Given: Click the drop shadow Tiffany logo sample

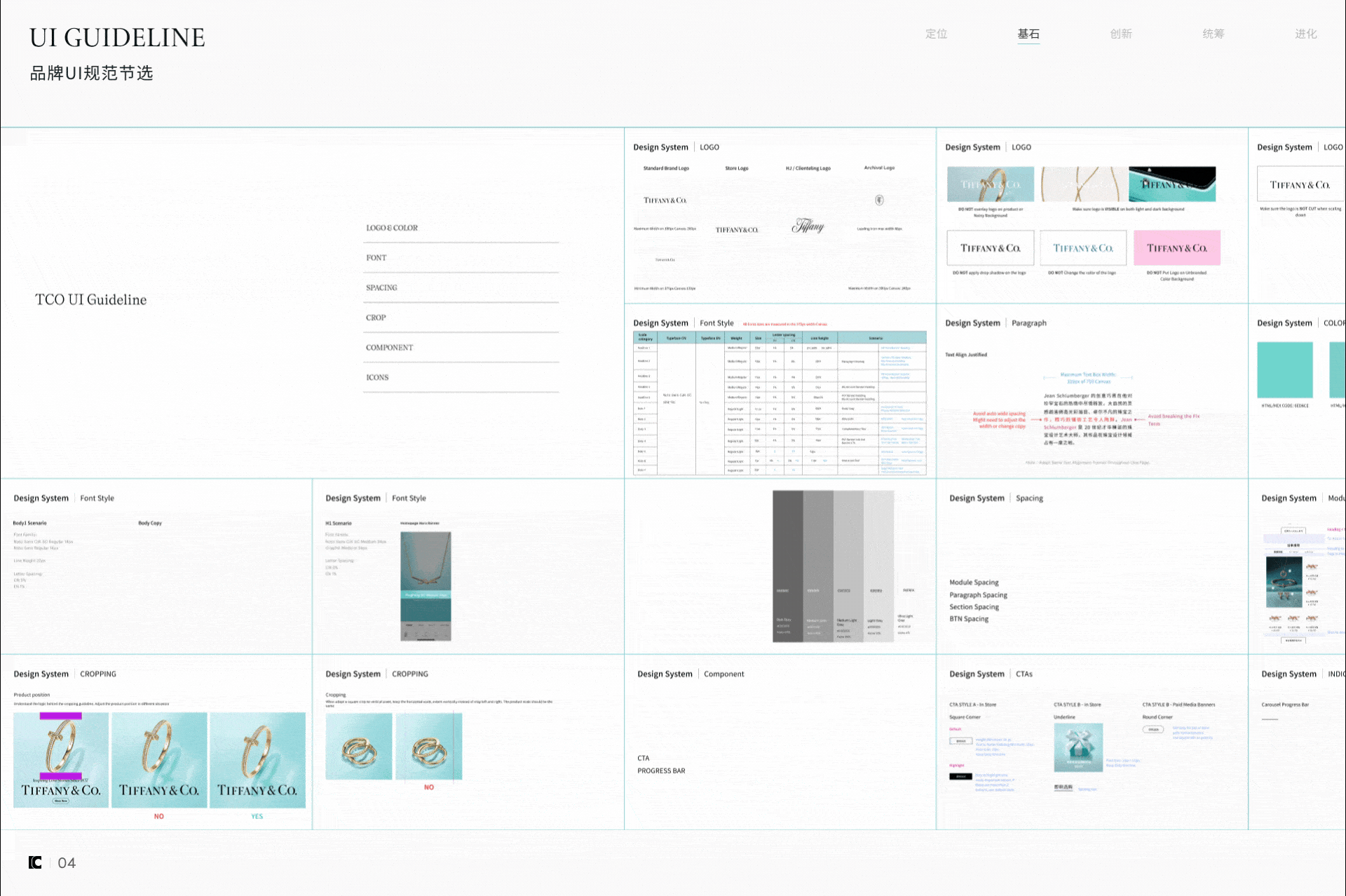Looking at the screenshot, I should (x=990, y=247).
